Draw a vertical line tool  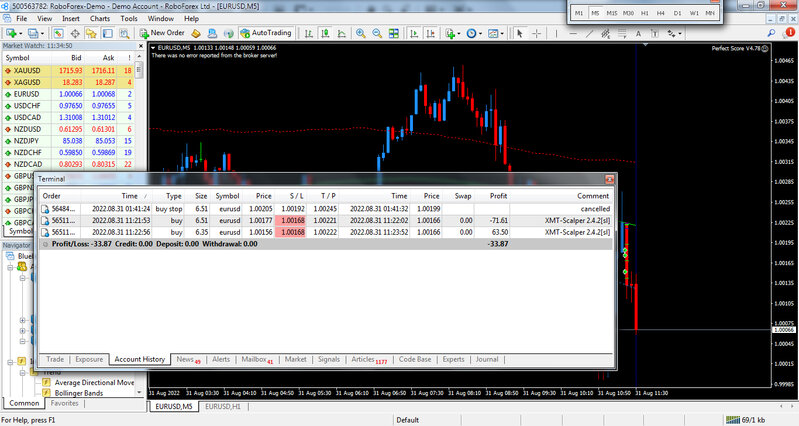click(x=556, y=33)
